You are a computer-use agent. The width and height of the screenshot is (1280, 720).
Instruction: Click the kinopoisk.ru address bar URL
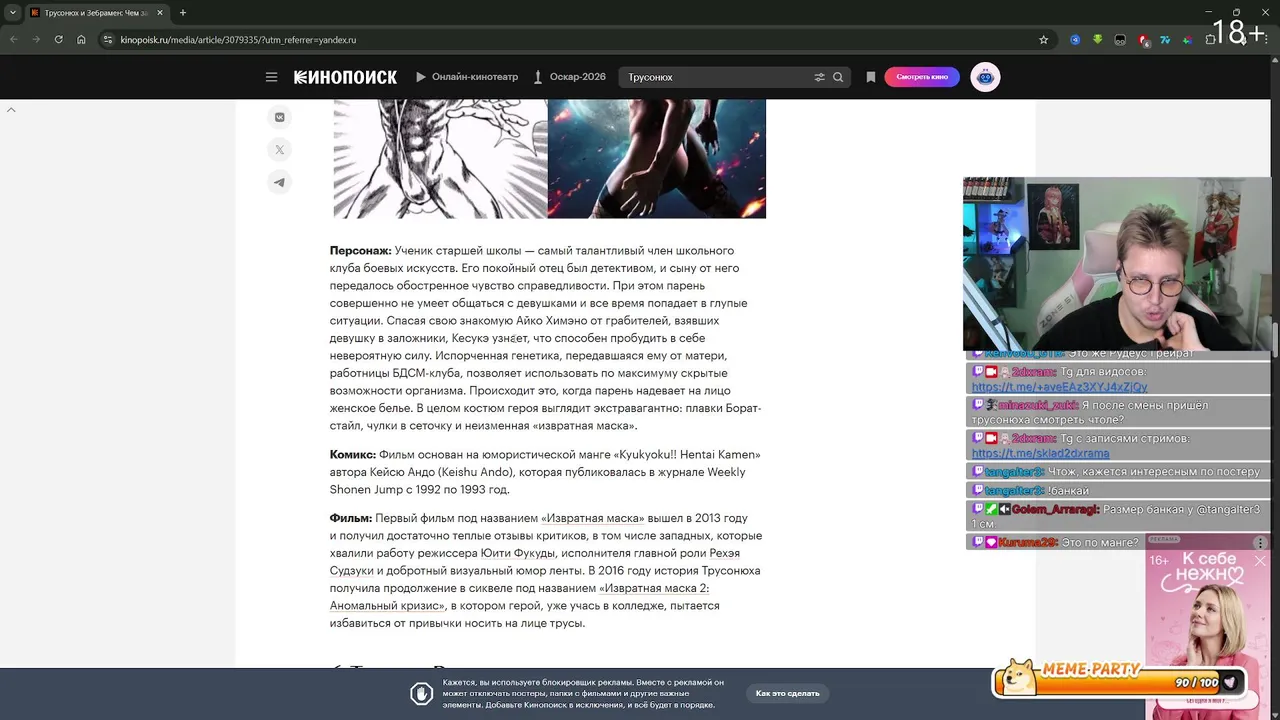238,40
